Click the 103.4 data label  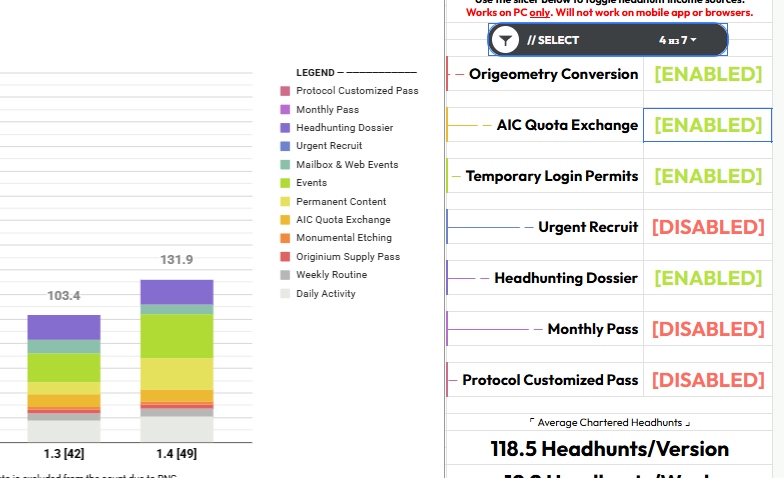coord(64,296)
